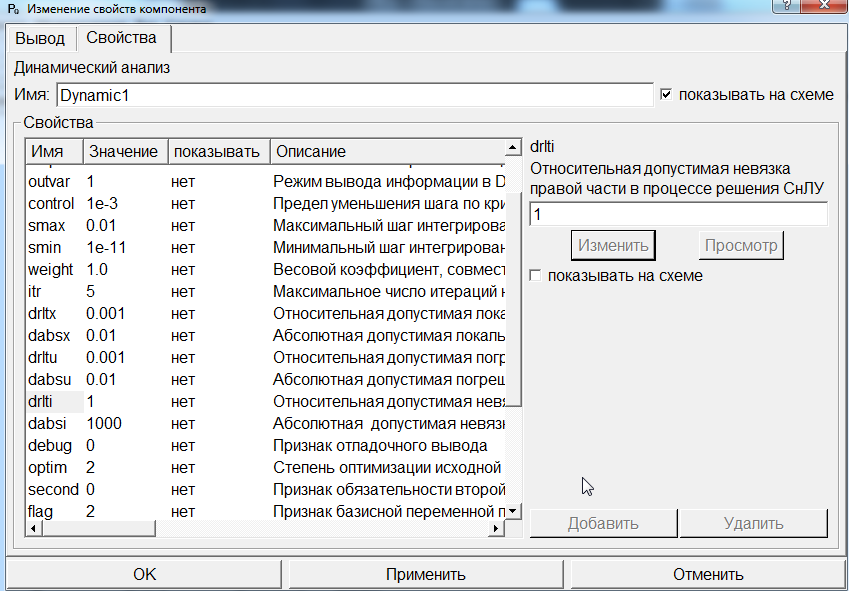Click the Имя field containing Dynamic1
Screen dimensions: 849x591
pos(354,95)
